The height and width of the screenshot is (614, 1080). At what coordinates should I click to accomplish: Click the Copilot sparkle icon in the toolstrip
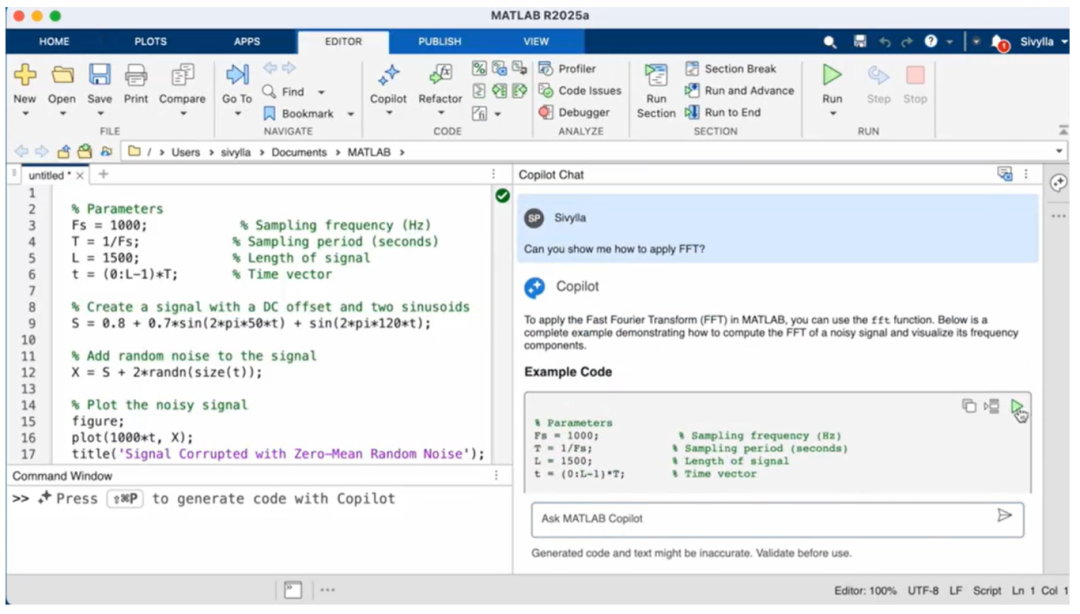[388, 75]
